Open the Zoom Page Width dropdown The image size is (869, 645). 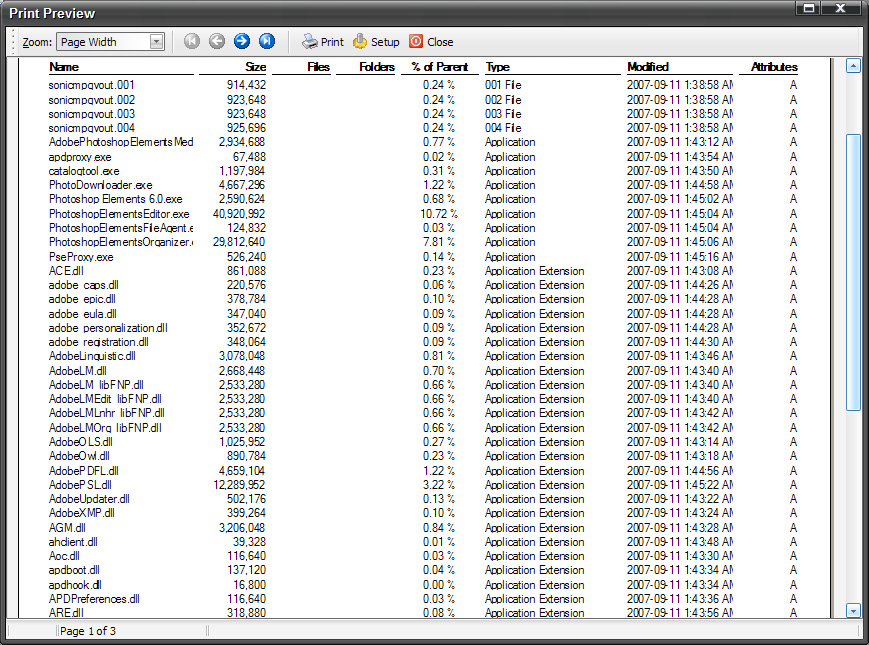coord(156,42)
